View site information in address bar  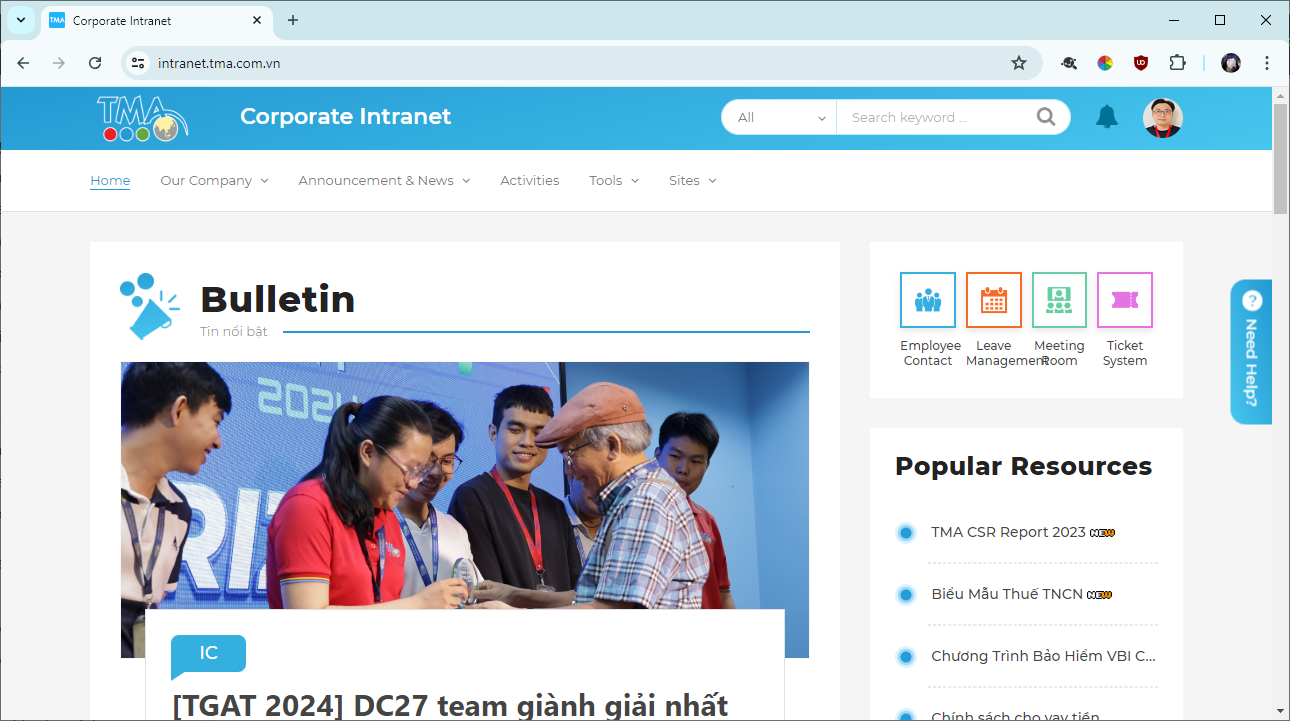pyautogui.click(x=139, y=63)
